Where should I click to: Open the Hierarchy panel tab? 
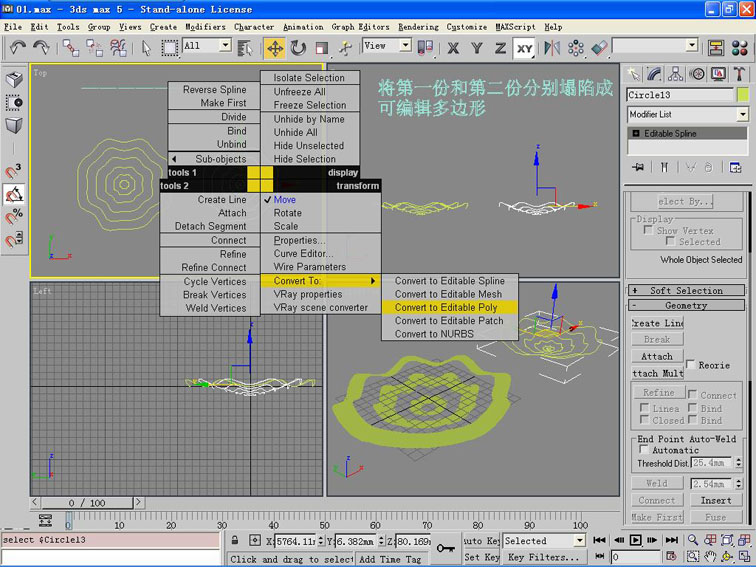675,74
